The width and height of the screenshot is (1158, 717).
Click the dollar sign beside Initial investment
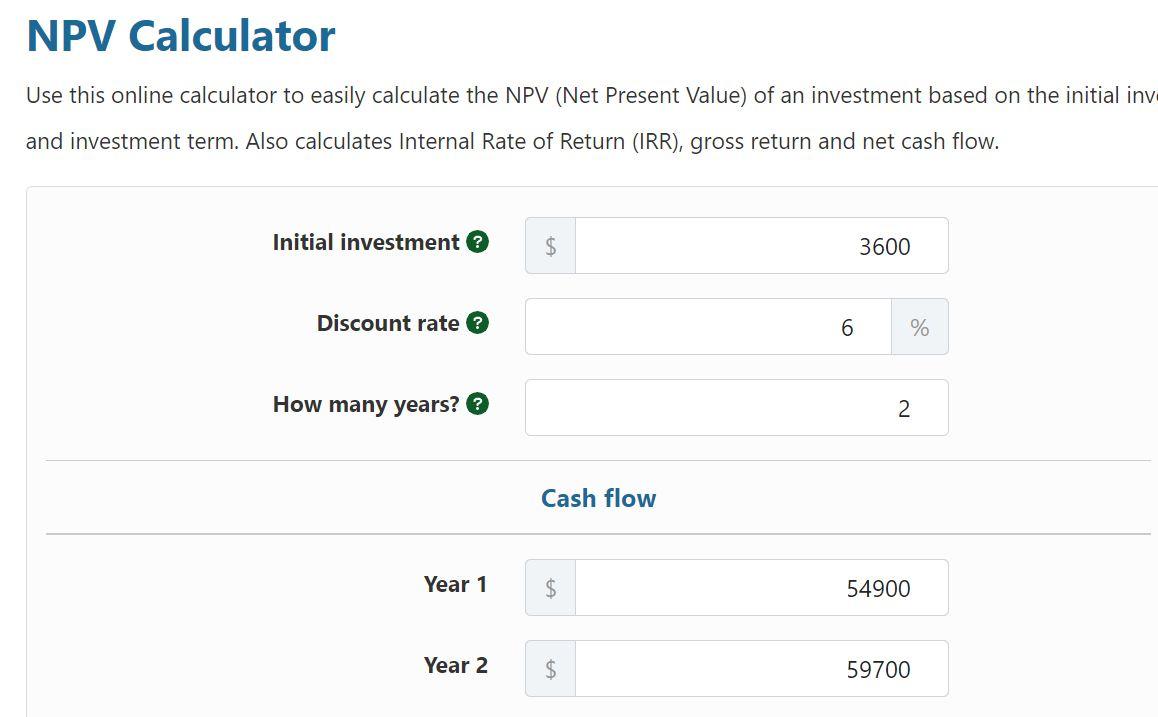click(549, 245)
